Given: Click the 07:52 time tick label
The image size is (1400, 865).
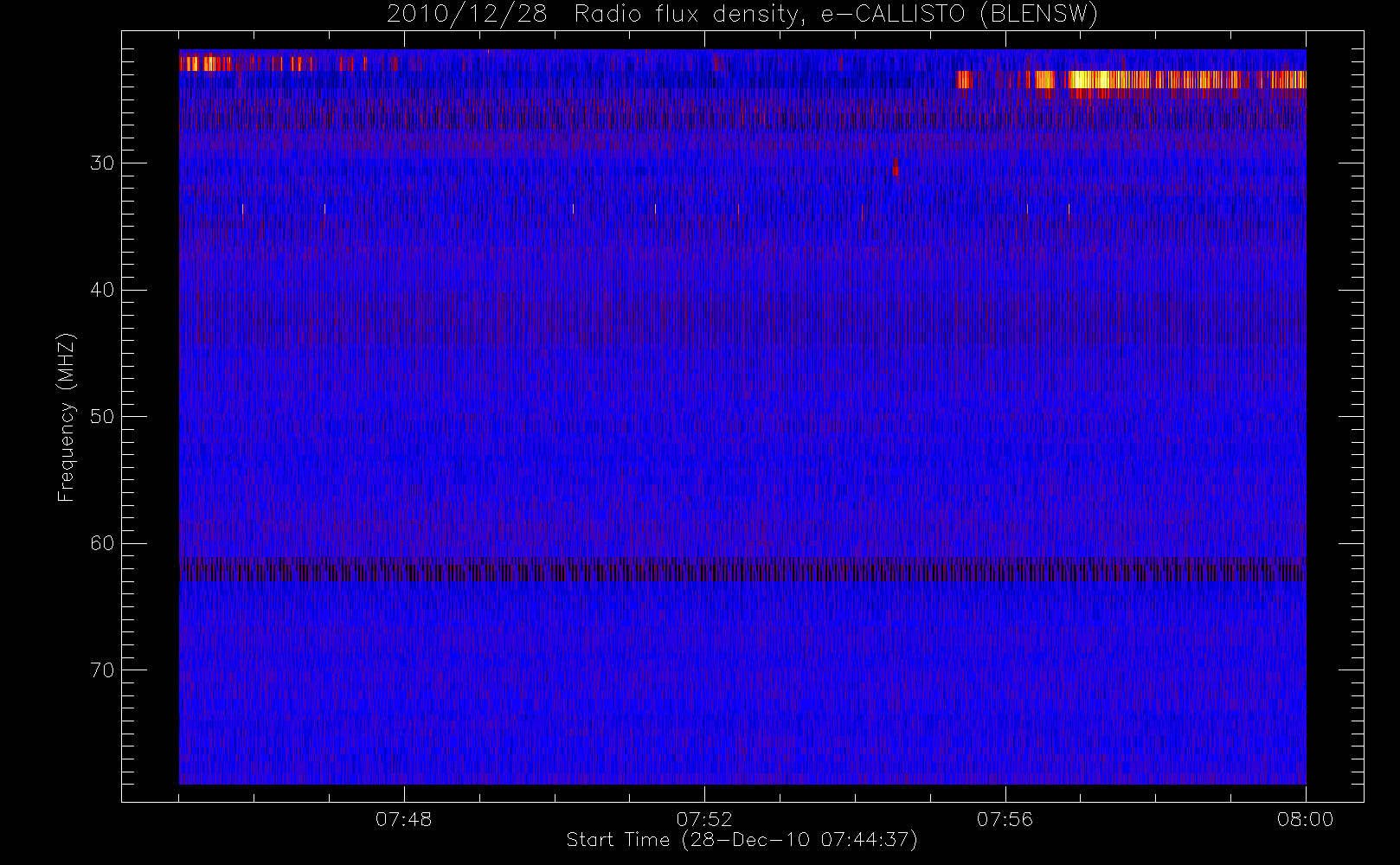Looking at the screenshot, I should click(704, 819).
